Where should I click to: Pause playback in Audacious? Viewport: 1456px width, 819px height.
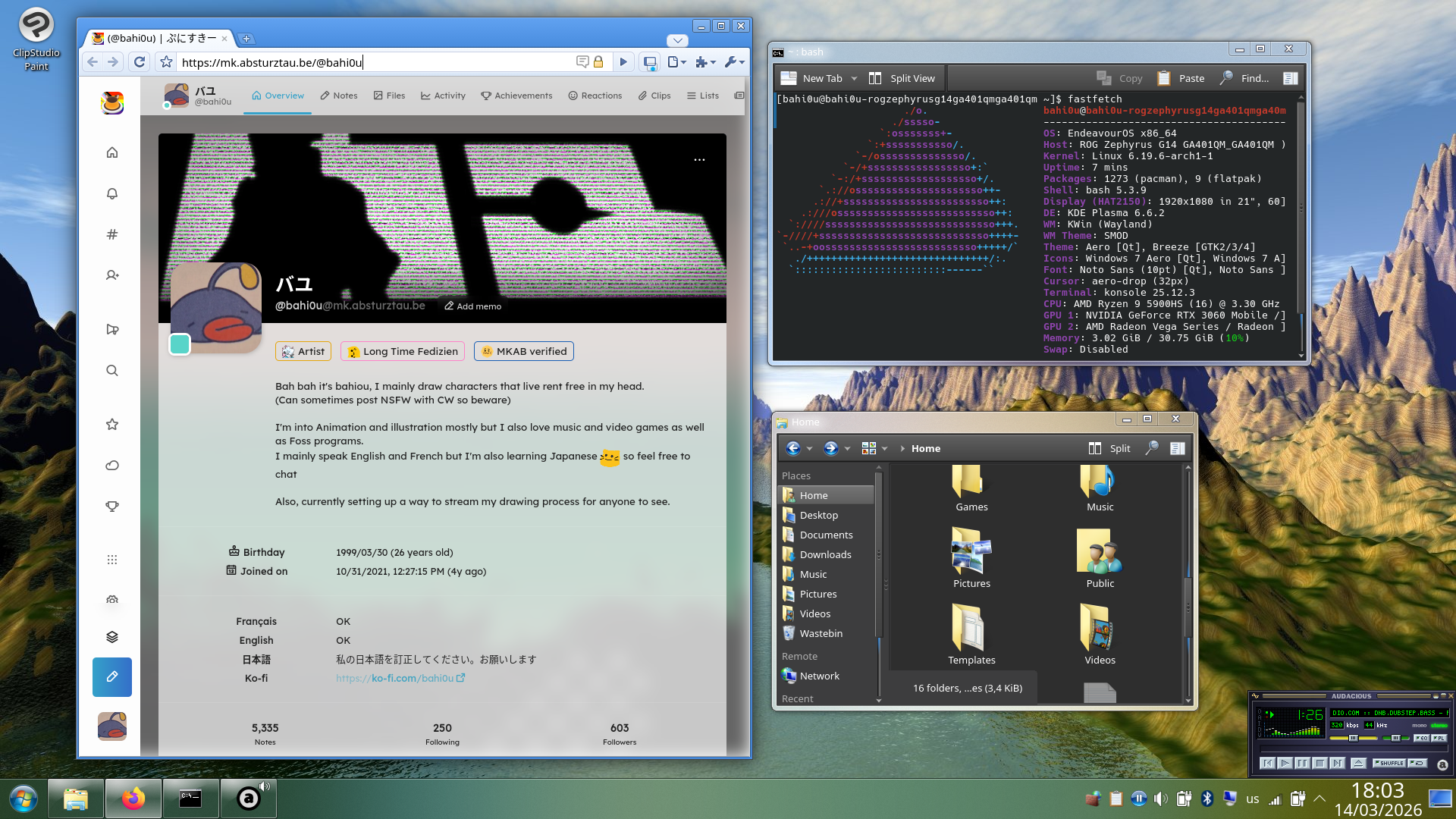[x=1302, y=764]
